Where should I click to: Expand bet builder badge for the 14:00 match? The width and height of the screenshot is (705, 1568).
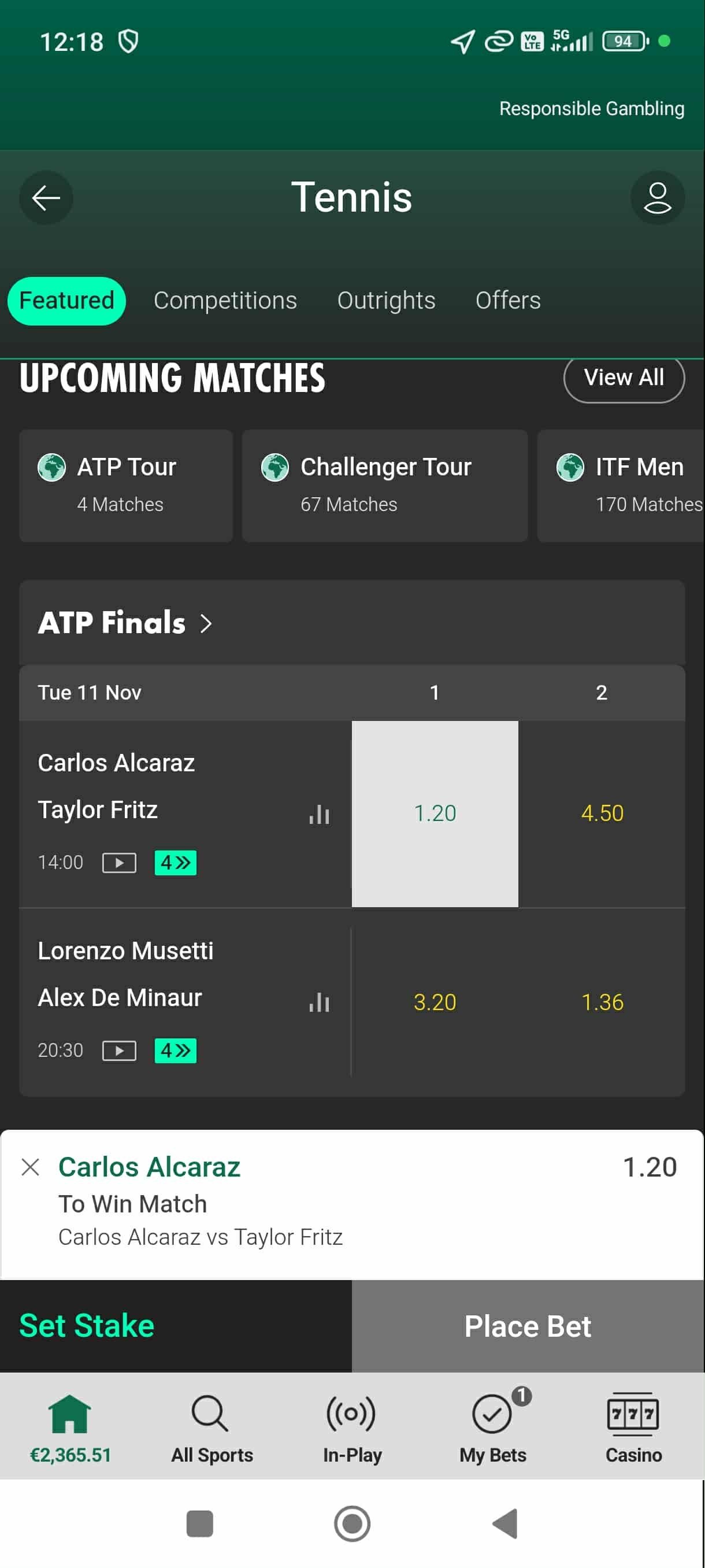[x=175, y=863]
